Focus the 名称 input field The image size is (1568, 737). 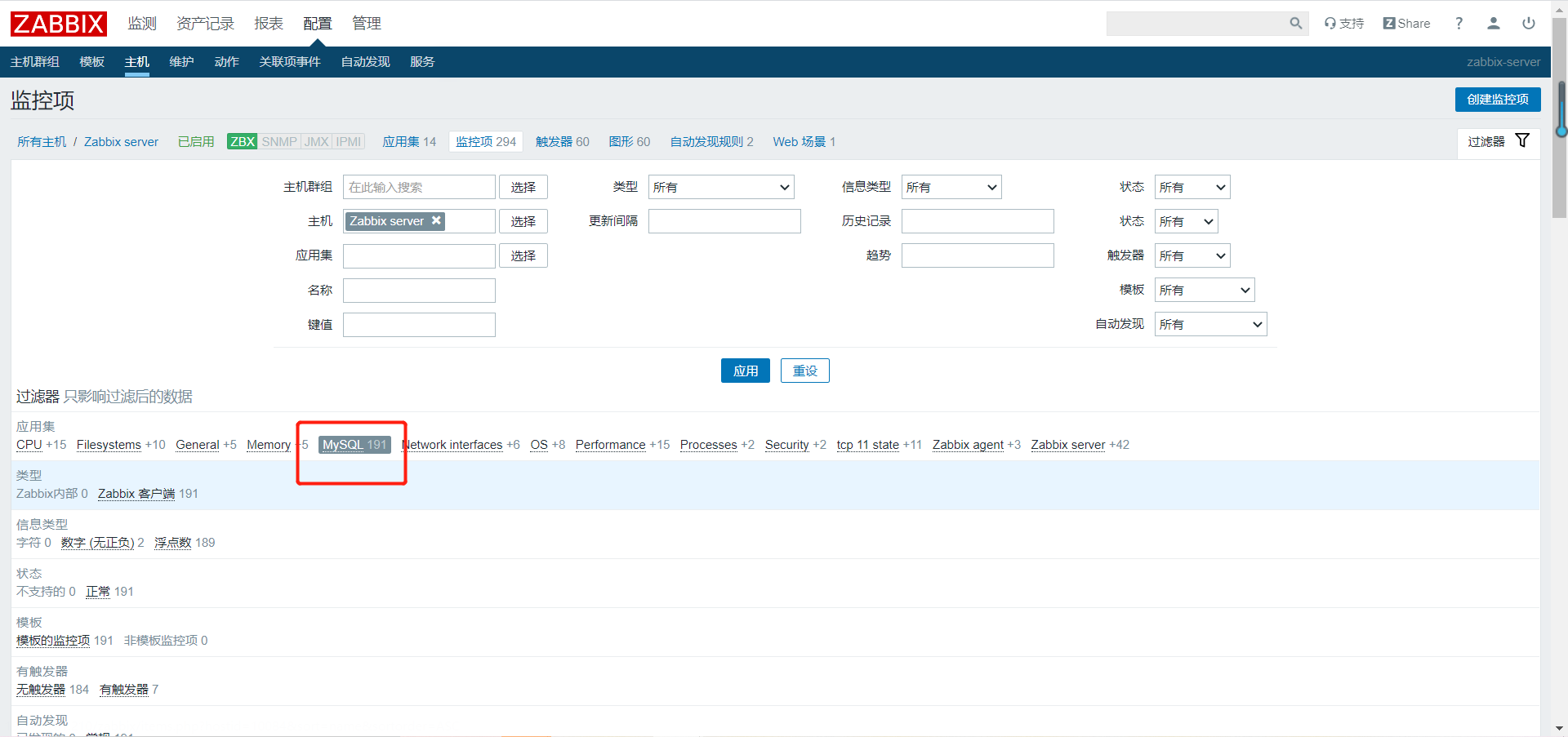pyautogui.click(x=419, y=290)
